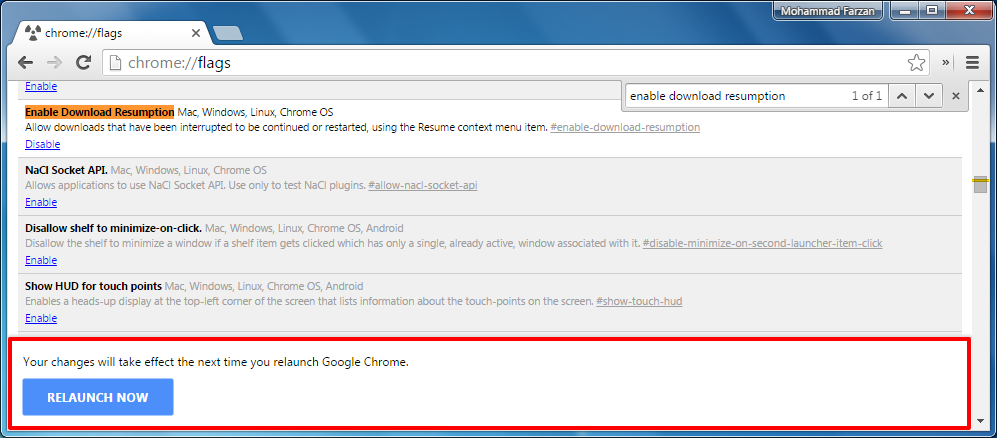This screenshot has width=997, height=438.
Task: Close the chrome://flags tab
Action: pos(196,33)
